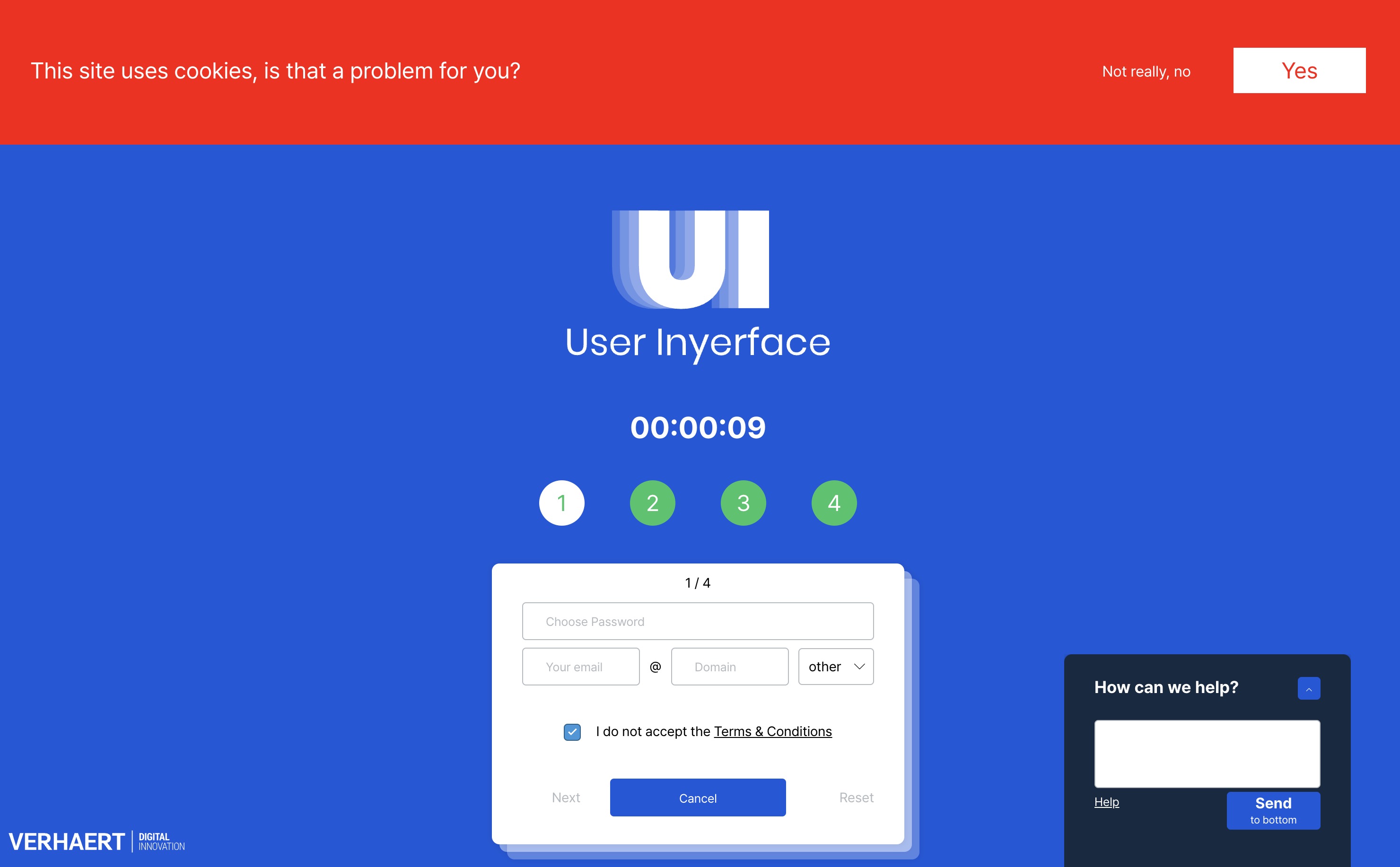Screen dimensions: 1400x867
Task: Click the chevron-up icon in help panel
Action: pos(1309,689)
